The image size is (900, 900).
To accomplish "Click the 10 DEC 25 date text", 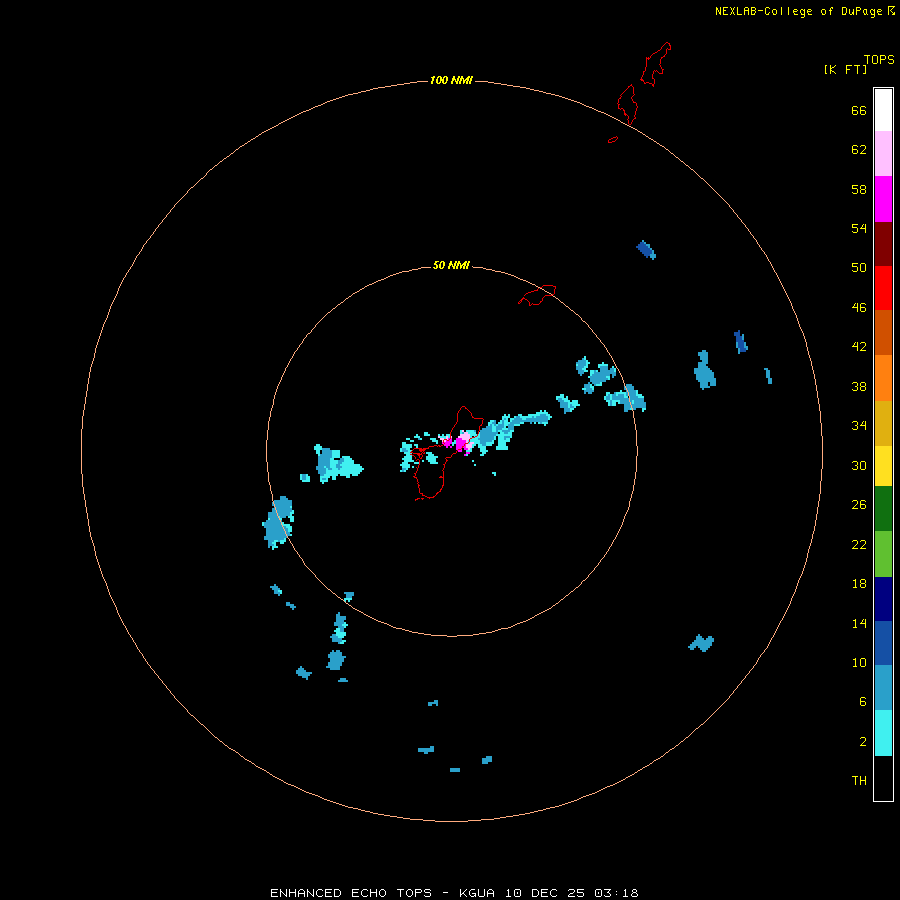I will point(545,893).
